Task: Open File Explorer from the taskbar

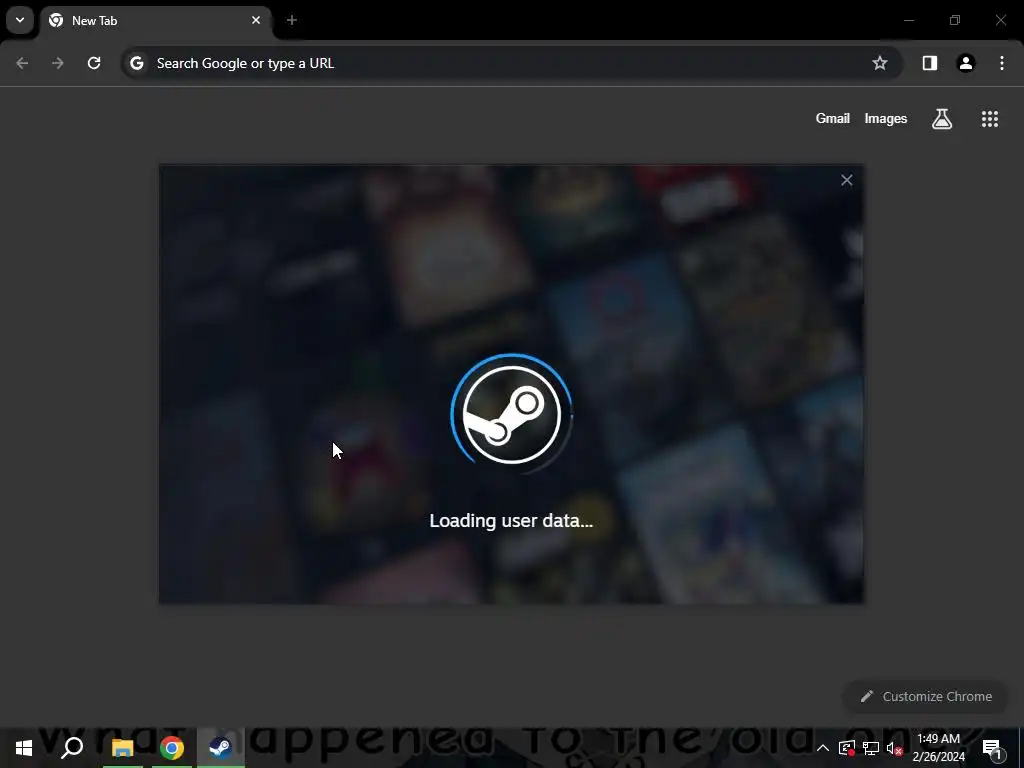Action: pos(122,748)
